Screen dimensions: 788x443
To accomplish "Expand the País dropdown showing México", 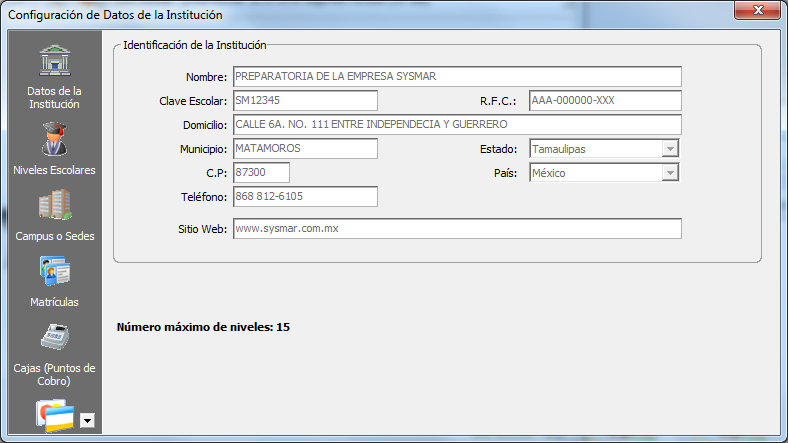I will tap(670, 173).
